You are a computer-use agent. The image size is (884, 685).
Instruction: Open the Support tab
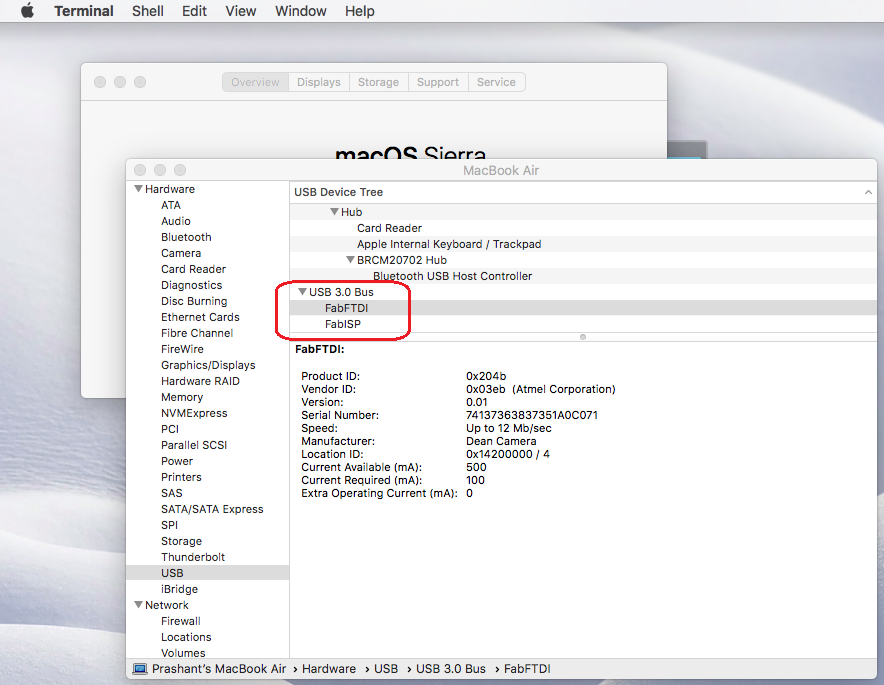[x=438, y=82]
